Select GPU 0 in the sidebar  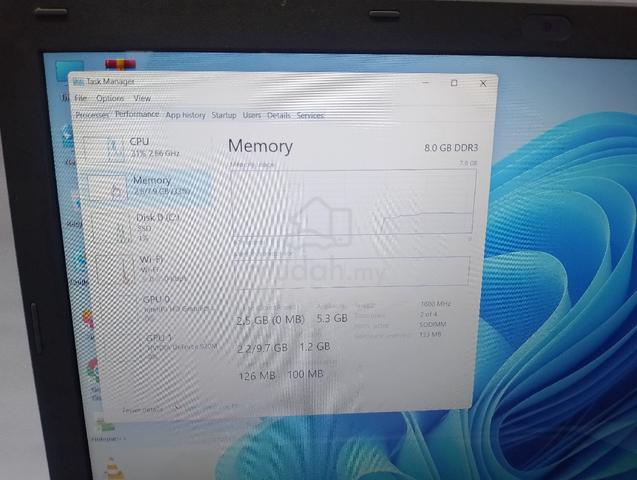click(x=160, y=309)
